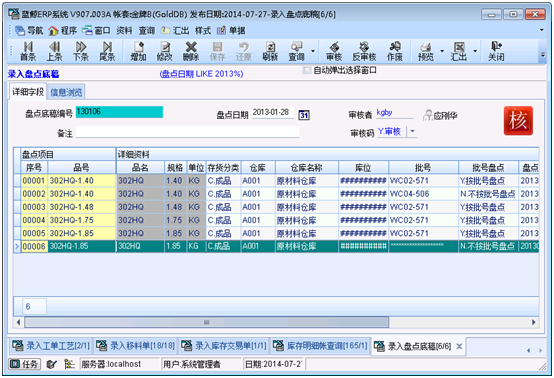The width and height of the screenshot is (554, 378).
Task: Open the 查询 menu item
Action: pos(147,30)
